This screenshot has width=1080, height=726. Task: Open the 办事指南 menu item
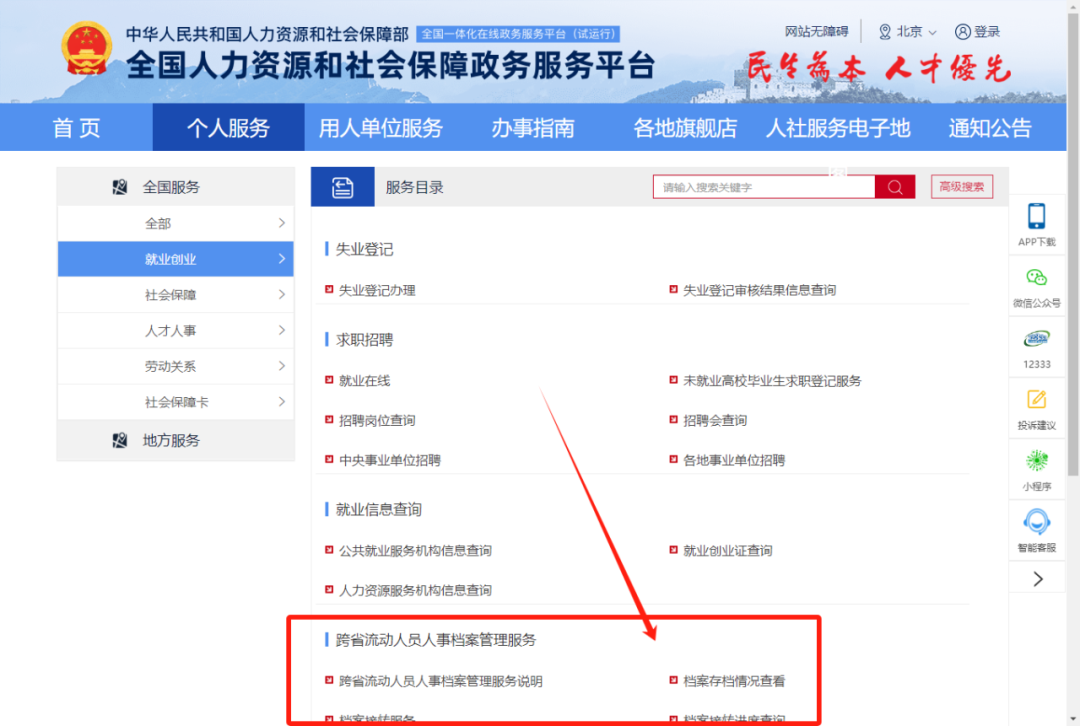click(x=533, y=127)
